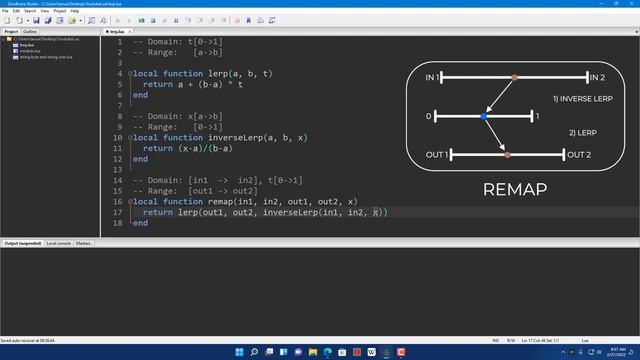Fold the lerp function at line 4

[130, 74]
